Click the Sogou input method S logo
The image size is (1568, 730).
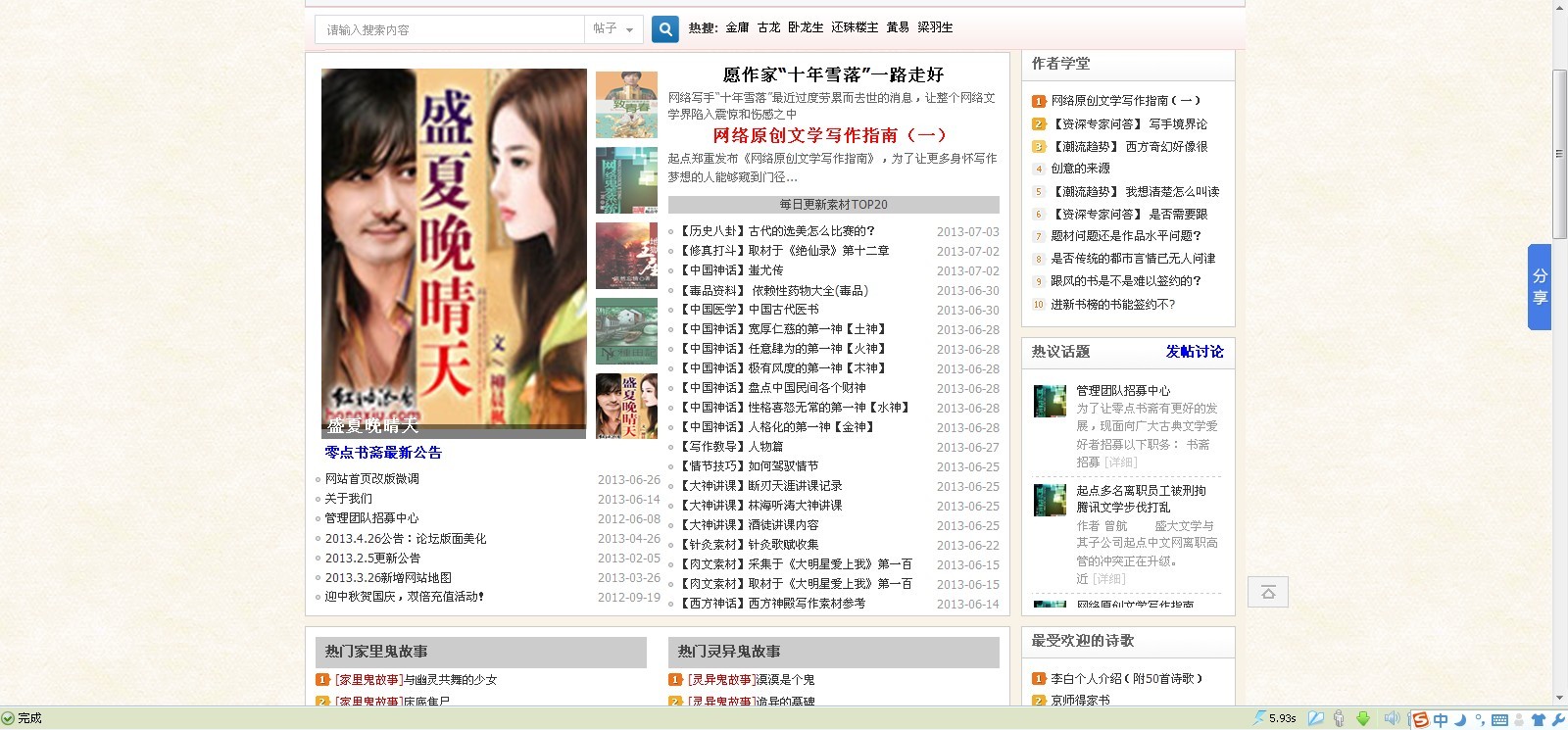point(1419,720)
